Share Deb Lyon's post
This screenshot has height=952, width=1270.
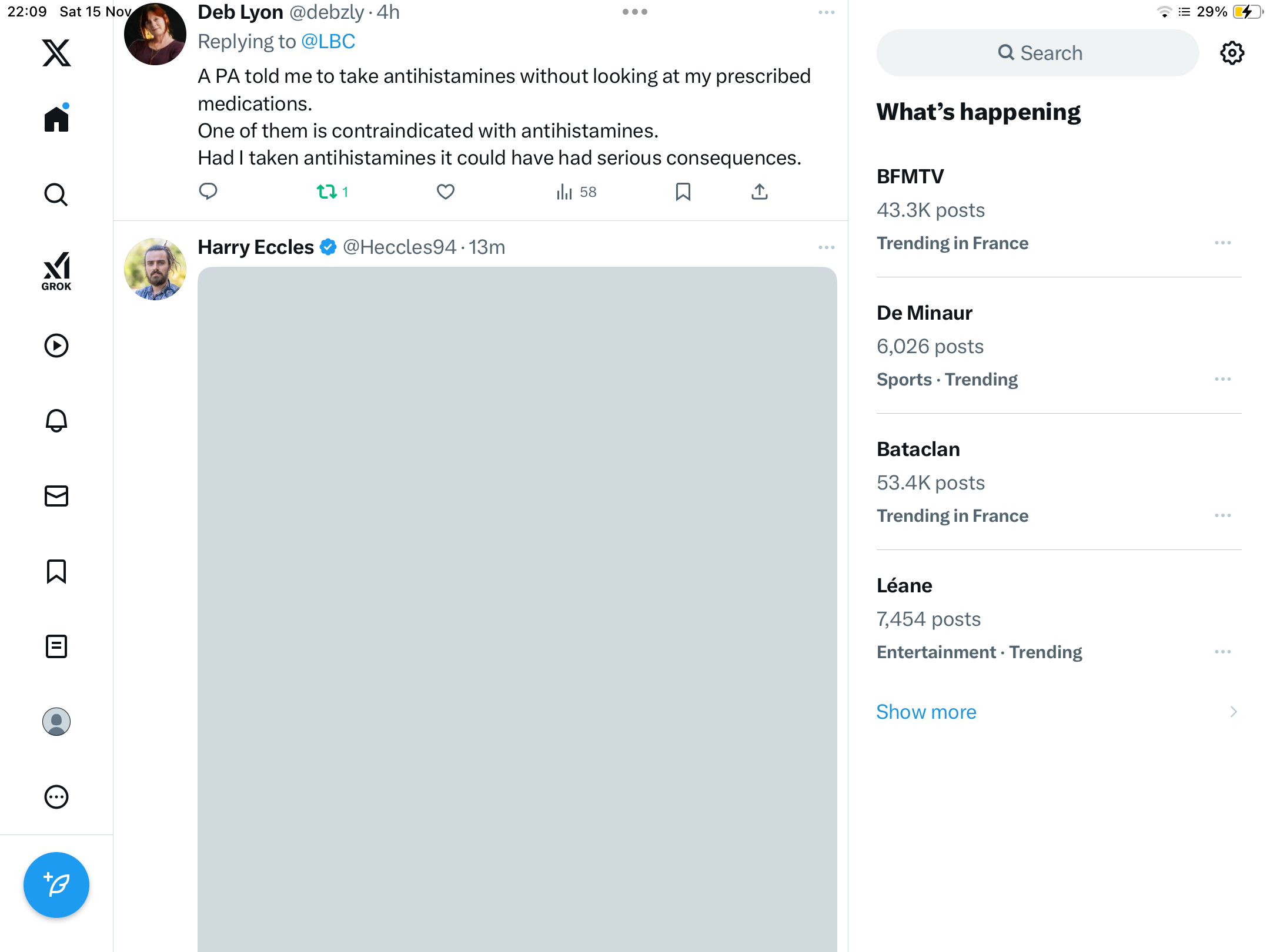coord(759,192)
